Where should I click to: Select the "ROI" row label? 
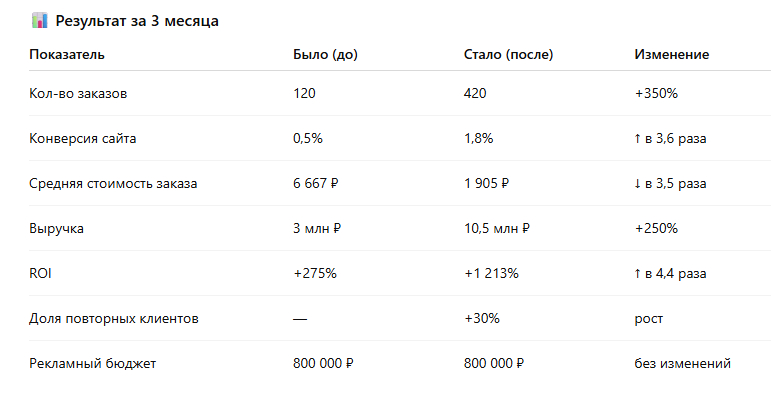[x=41, y=273]
